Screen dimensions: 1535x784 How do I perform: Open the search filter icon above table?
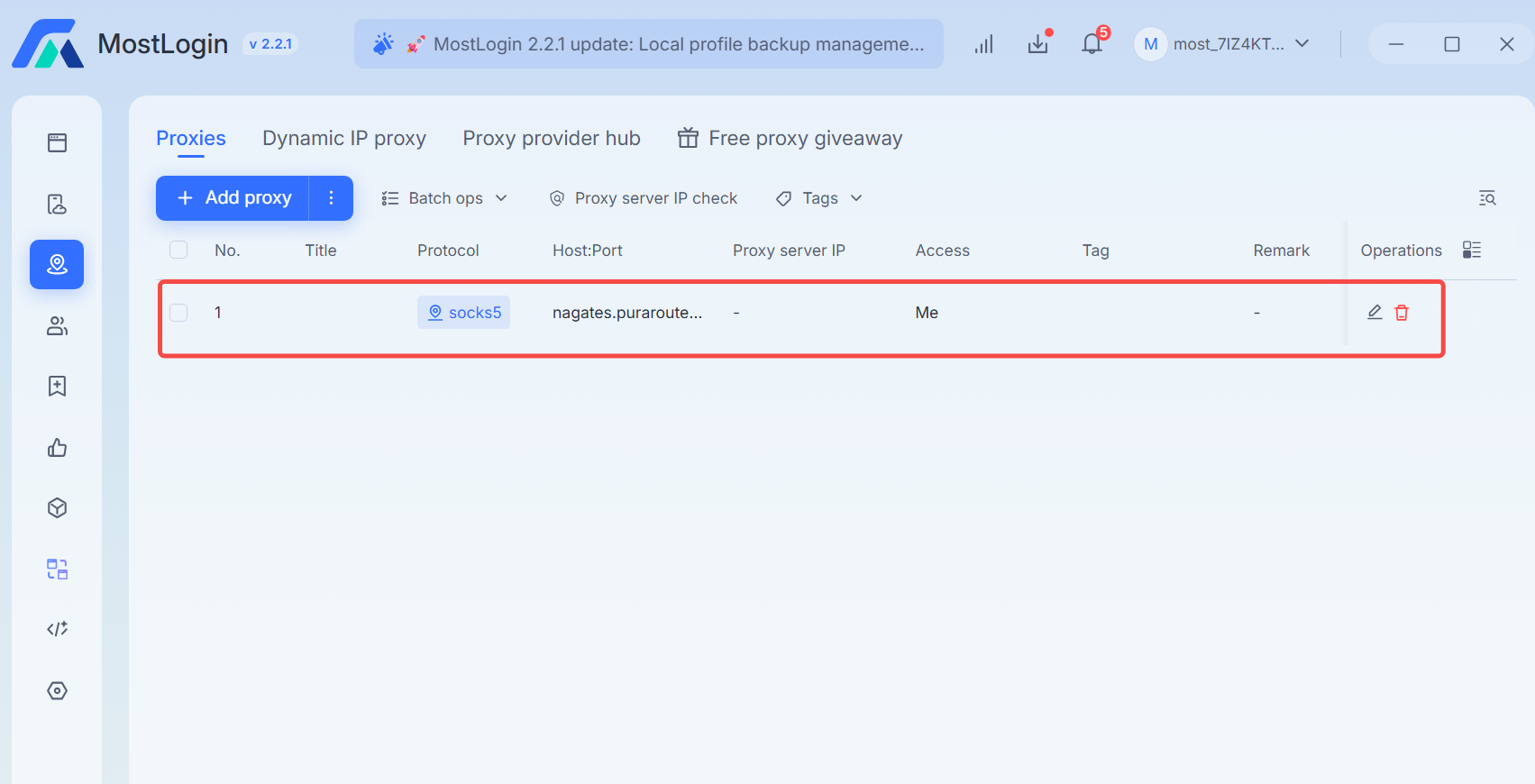pyautogui.click(x=1487, y=198)
